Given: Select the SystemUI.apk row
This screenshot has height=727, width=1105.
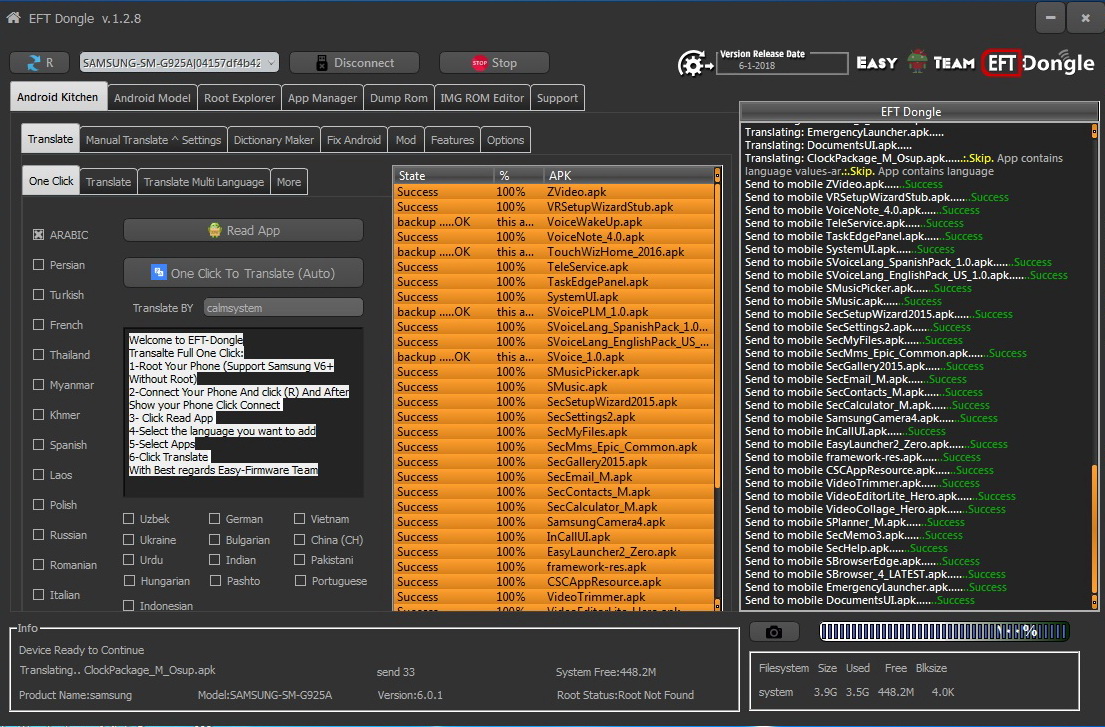Looking at the screenshot, I should 554,297.
